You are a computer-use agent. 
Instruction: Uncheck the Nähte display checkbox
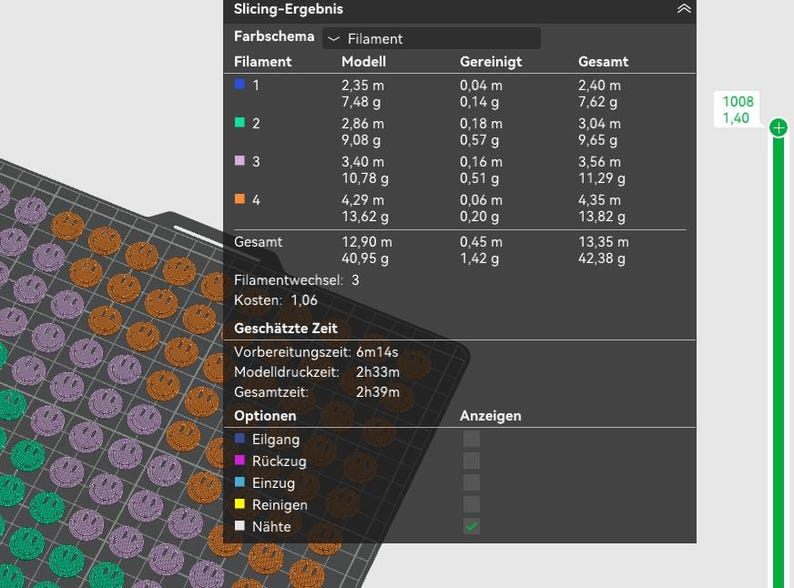pos(471,526)
